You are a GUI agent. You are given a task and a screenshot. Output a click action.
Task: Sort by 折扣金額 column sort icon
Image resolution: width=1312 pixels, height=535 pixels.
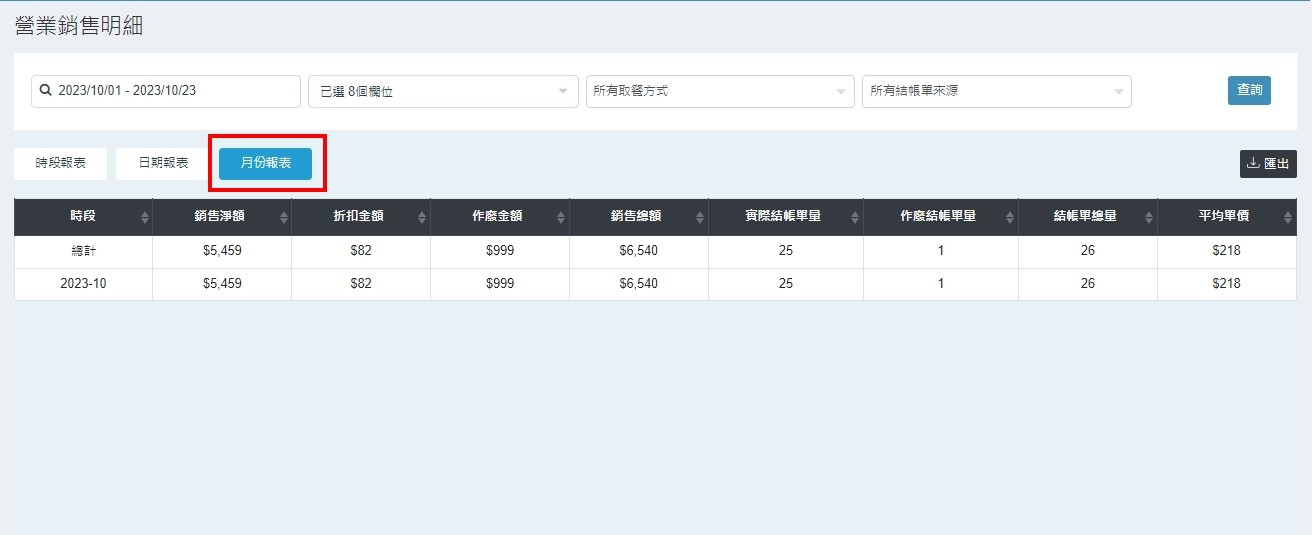click(423, 217)
